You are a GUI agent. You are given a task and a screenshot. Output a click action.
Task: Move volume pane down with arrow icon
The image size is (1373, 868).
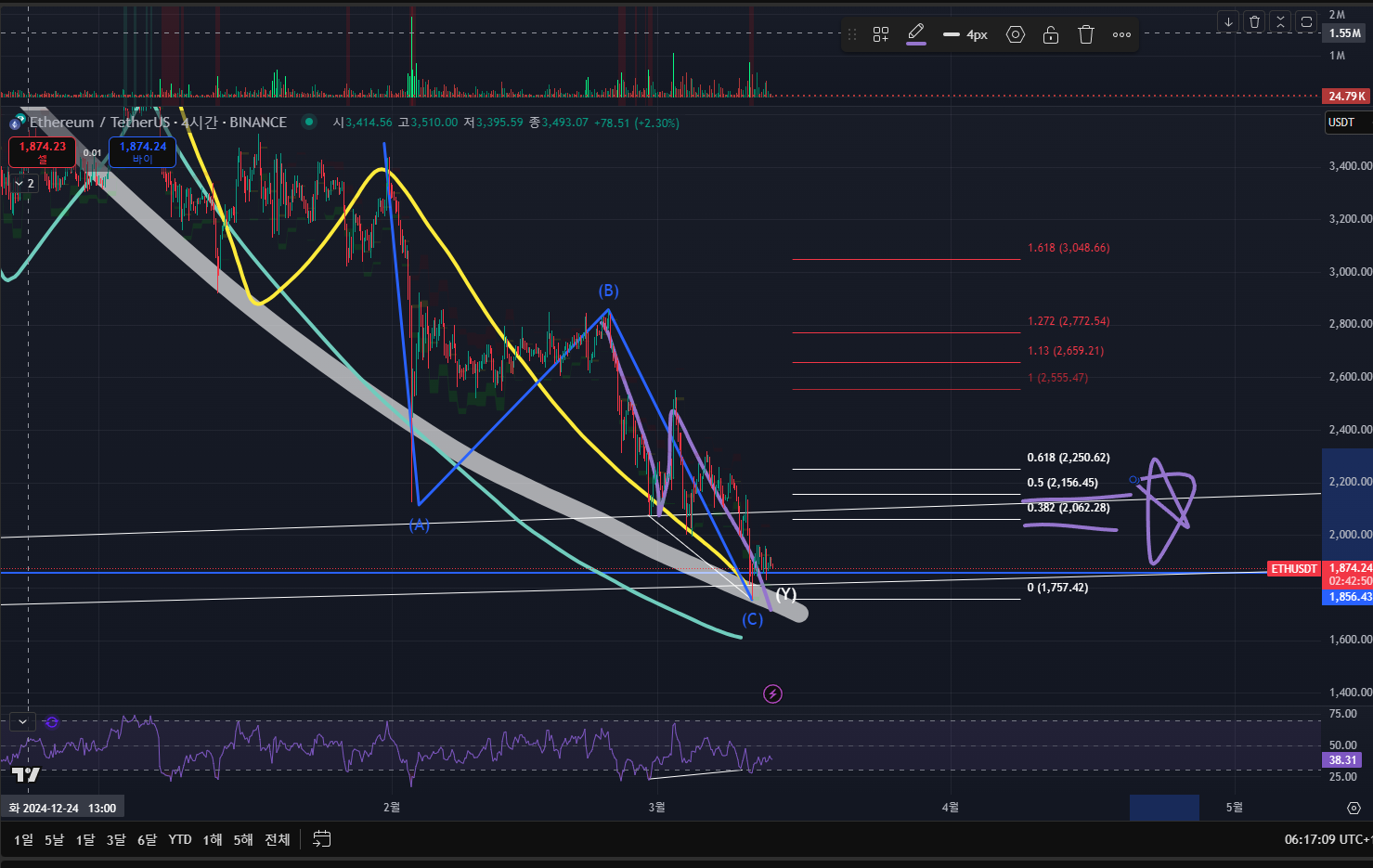[1228, 21]
